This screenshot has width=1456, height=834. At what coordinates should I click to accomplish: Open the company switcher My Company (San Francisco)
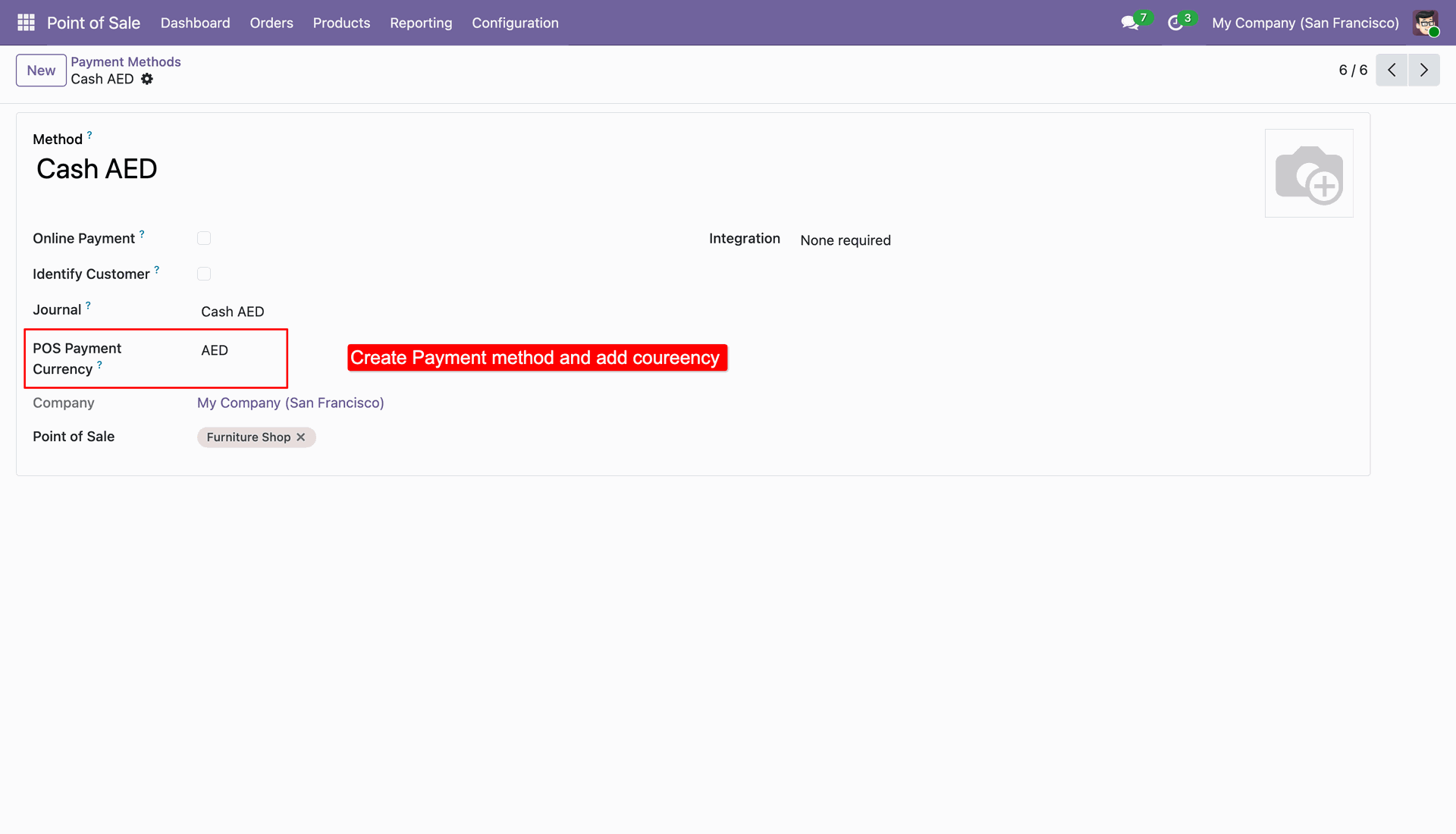[1305, 23]
